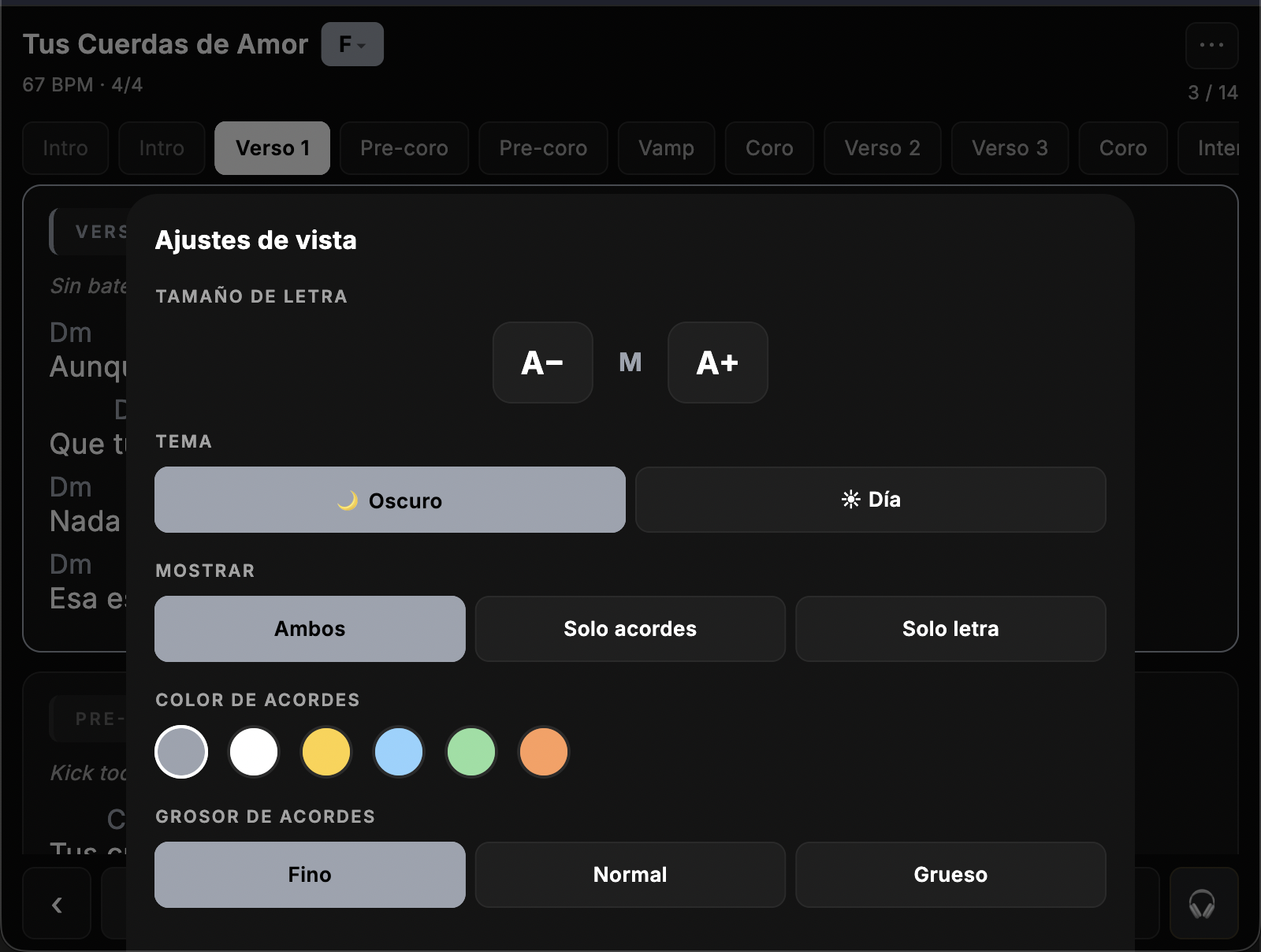Click the 67 BPM · 4/4 tempo text
1261x952 pixels.
(x=83, y=84)
